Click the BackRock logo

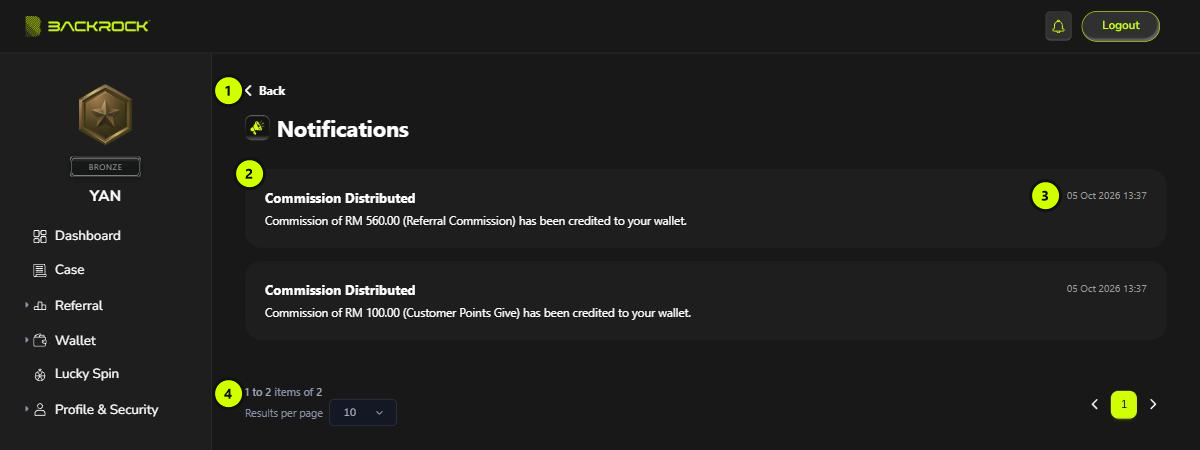click(x=86, y=26)
